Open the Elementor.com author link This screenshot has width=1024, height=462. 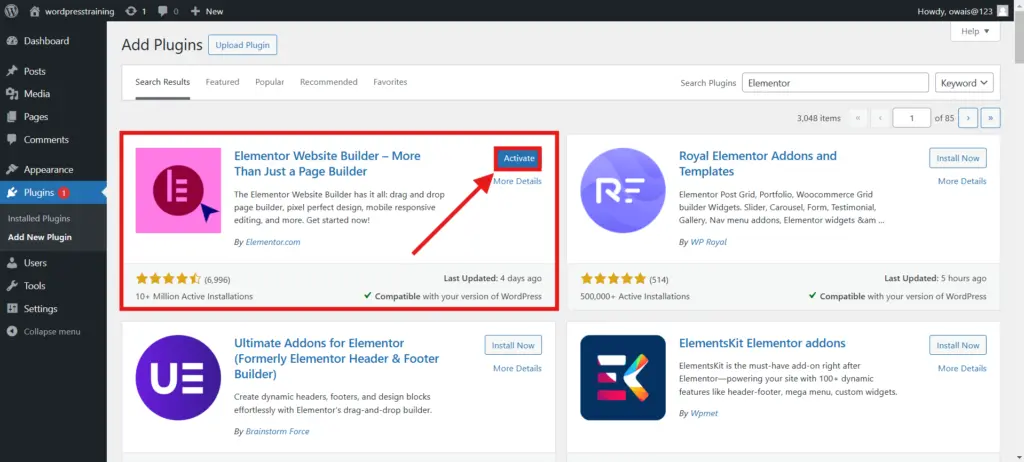273,242
